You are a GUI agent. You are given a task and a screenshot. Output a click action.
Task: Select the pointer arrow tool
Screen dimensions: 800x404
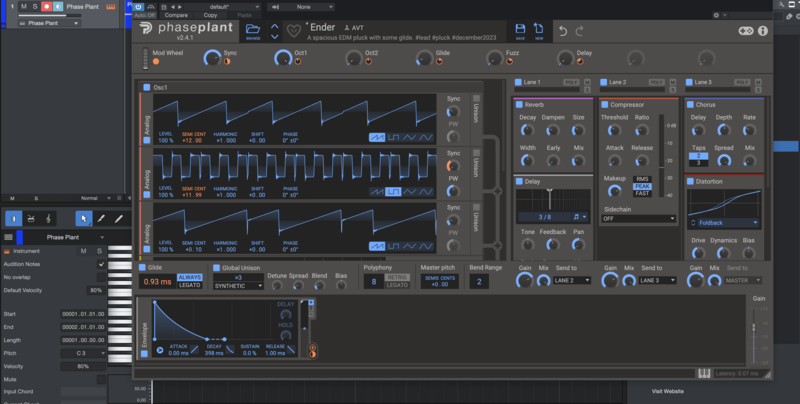(83, 218)
